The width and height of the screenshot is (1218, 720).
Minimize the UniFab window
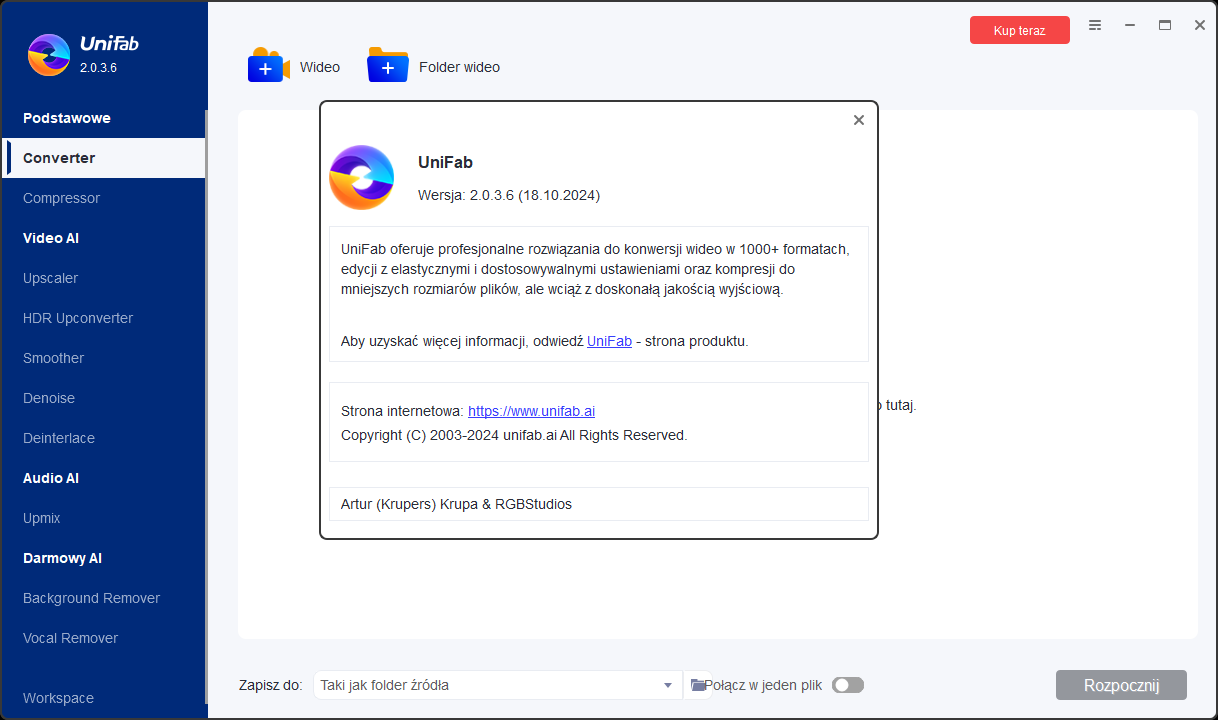pos(1130,25)
